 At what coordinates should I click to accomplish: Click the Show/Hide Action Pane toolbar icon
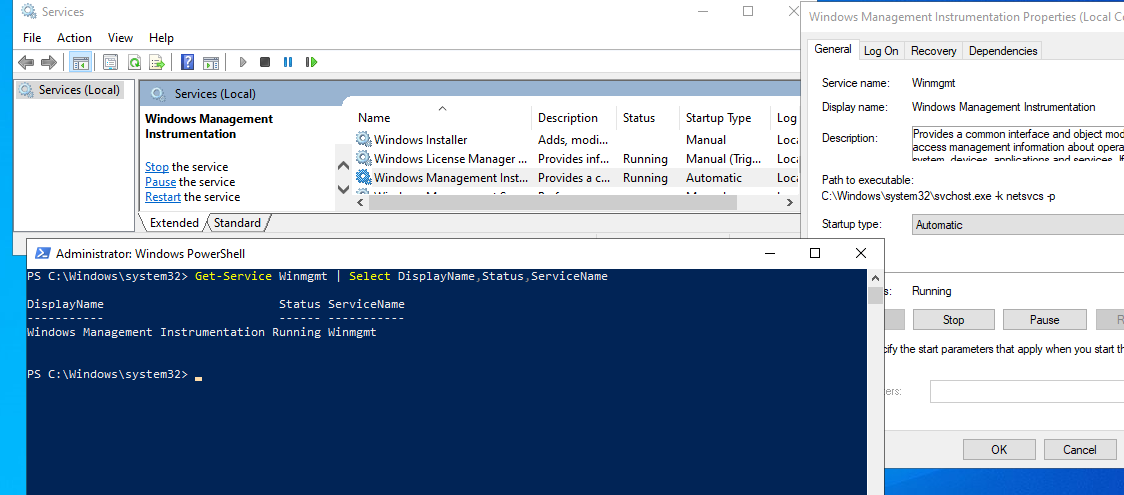click(210, 62)
